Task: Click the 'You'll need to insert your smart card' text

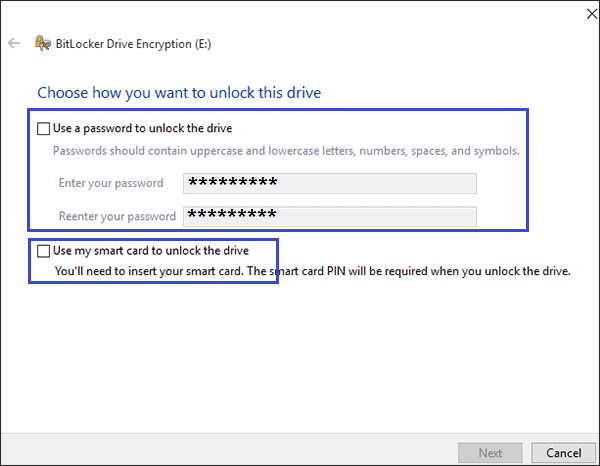Action: click(312, 271)
